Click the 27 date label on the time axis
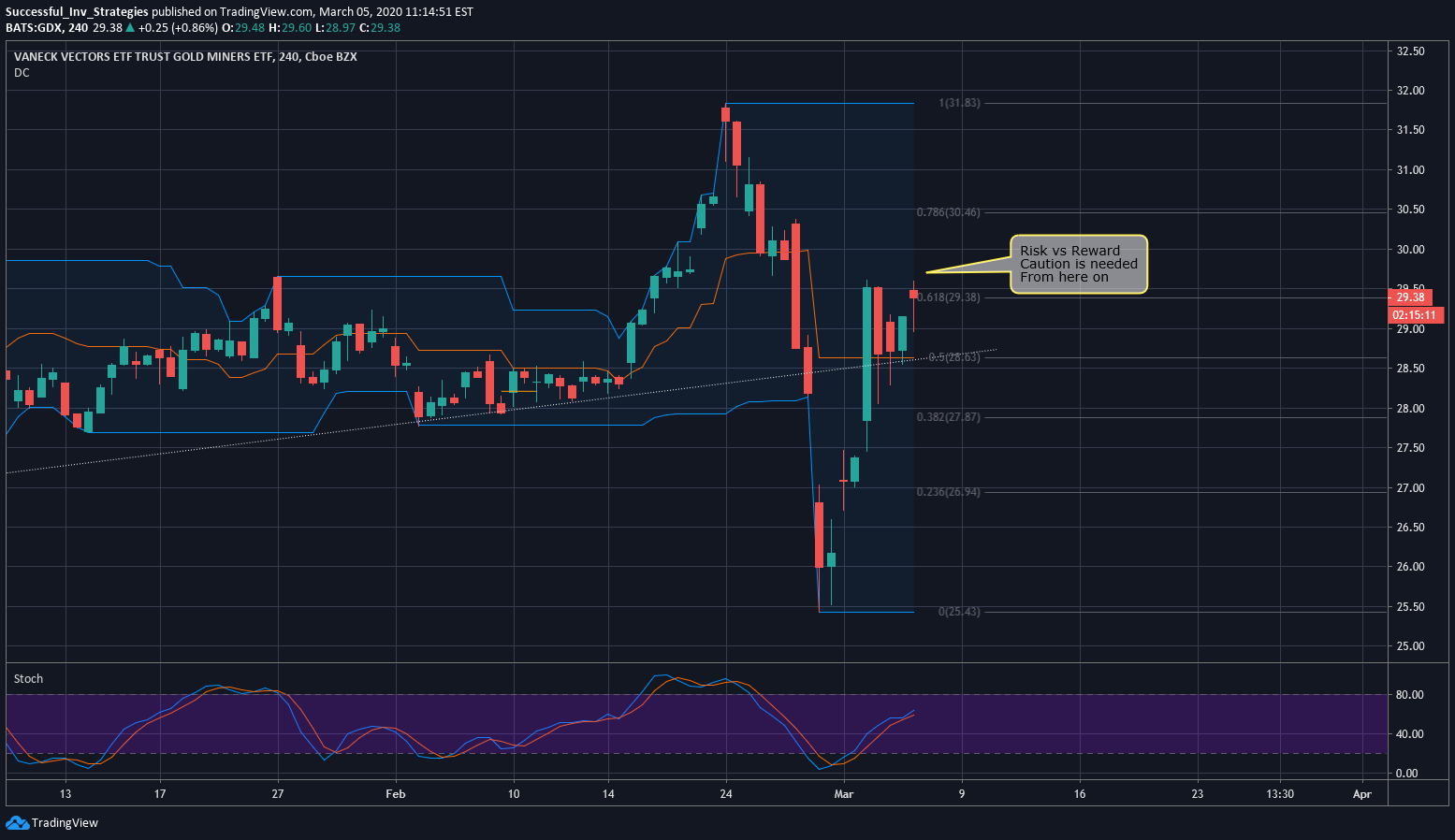The width and height of the screenshot is (1455, 840). [278, 794]
